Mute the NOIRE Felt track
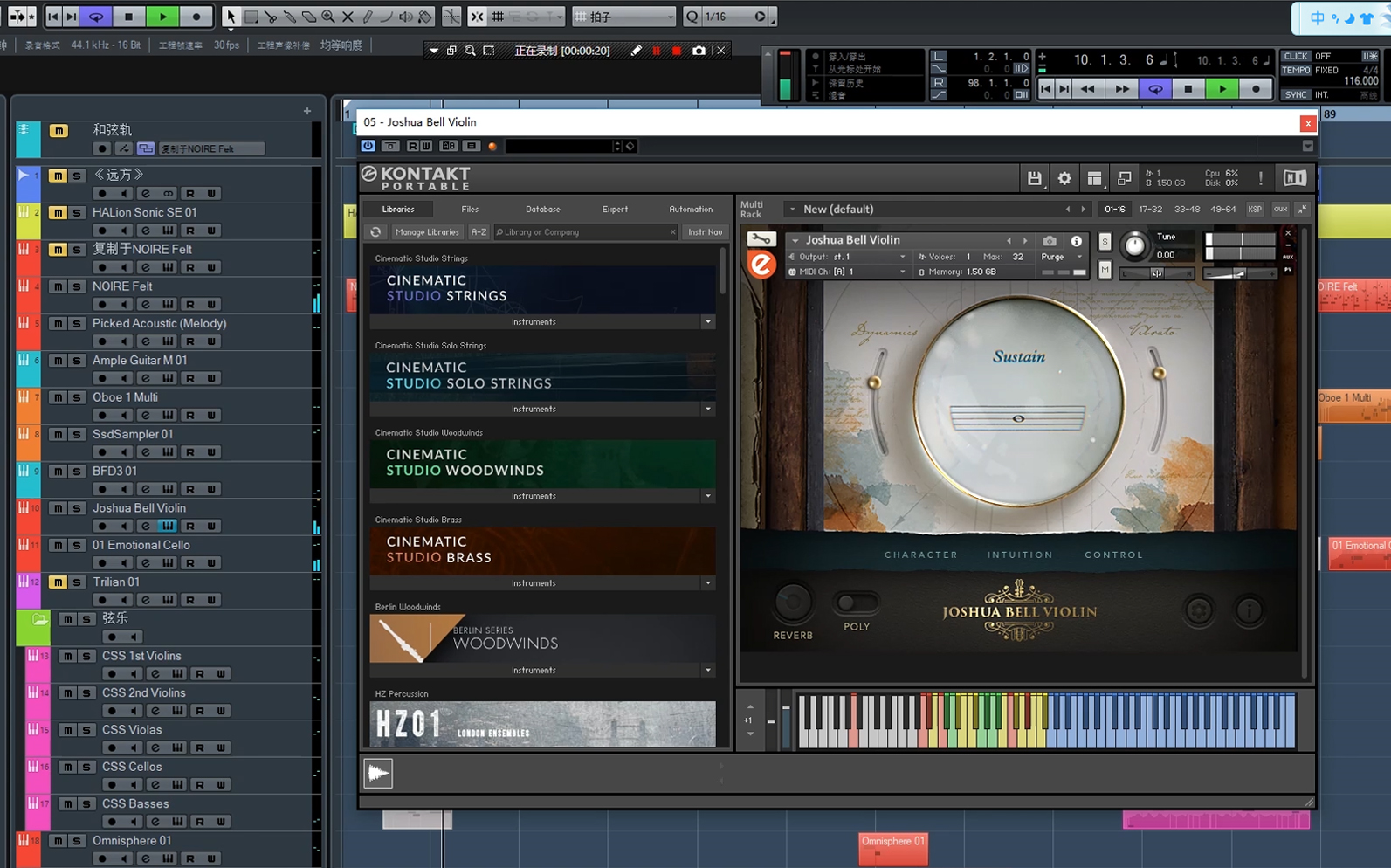 58,286
